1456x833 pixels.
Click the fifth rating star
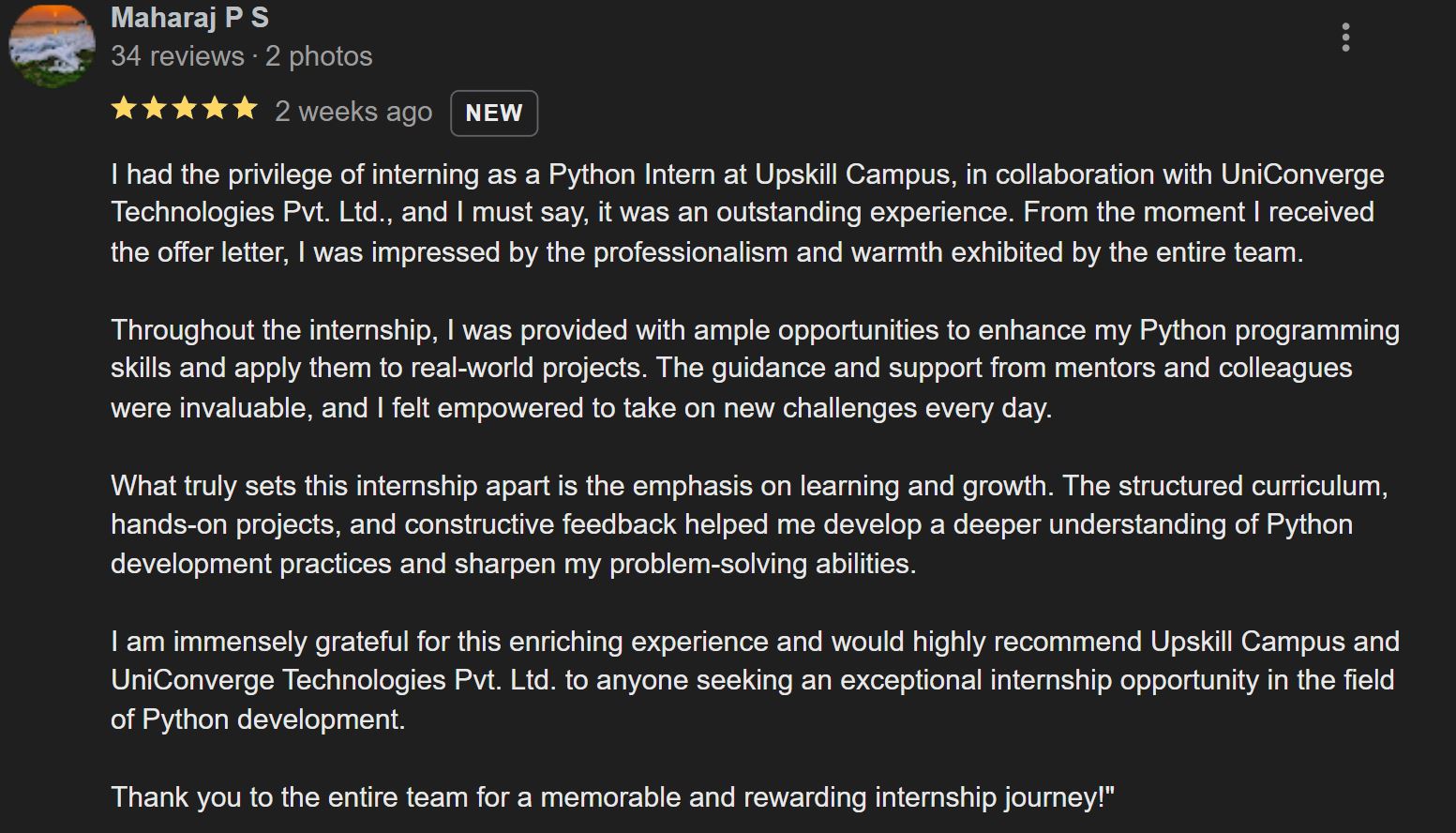pos(245,109)
